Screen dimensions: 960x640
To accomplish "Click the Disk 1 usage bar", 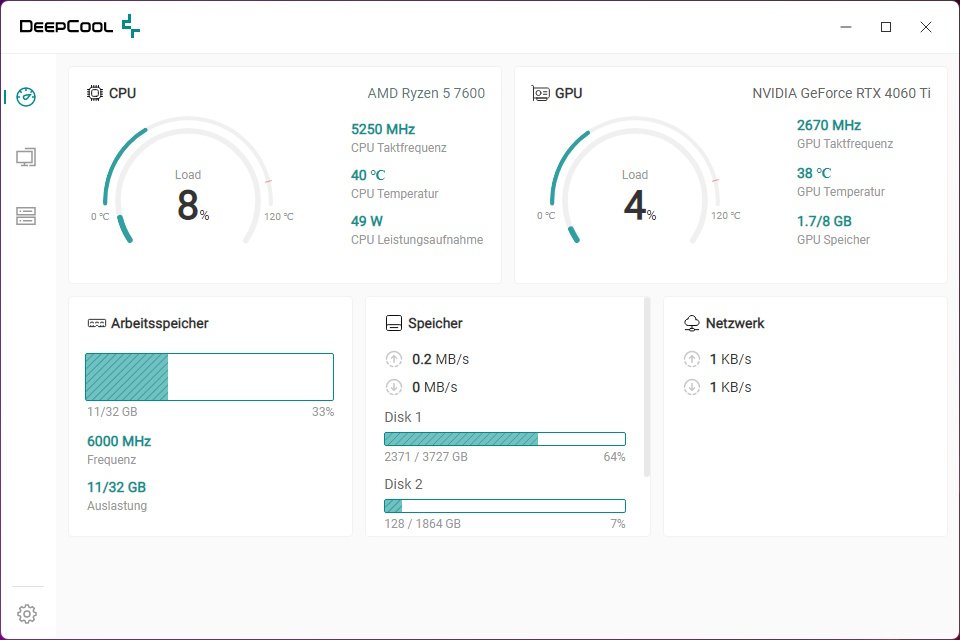I will point(505,439).
